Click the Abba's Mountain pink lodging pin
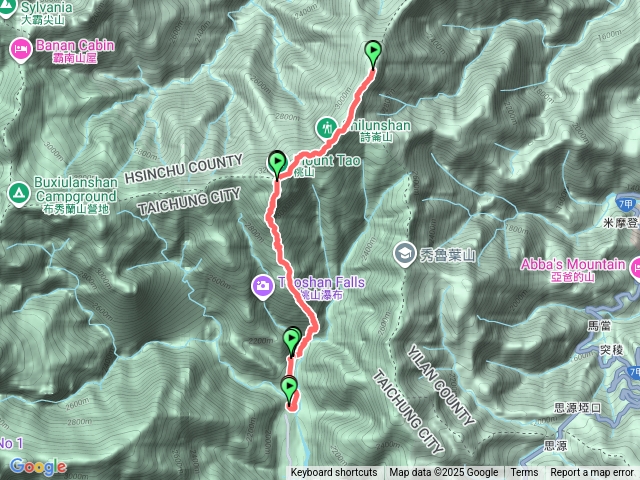 click(x=635, y=269)
